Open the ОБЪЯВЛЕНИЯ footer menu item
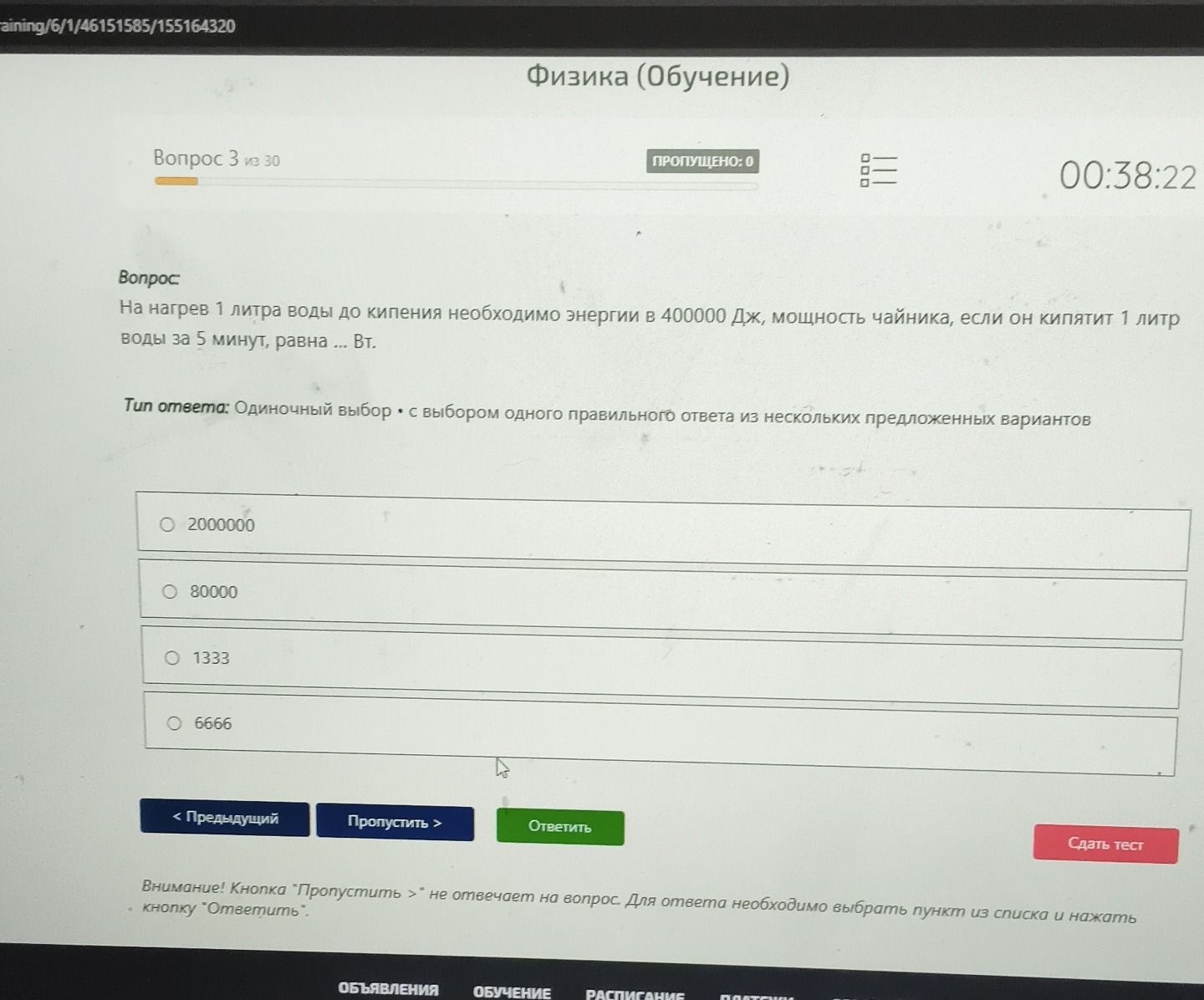Image resolution: width=1204 pixels, height=1000 pixels. coord(388,989)
